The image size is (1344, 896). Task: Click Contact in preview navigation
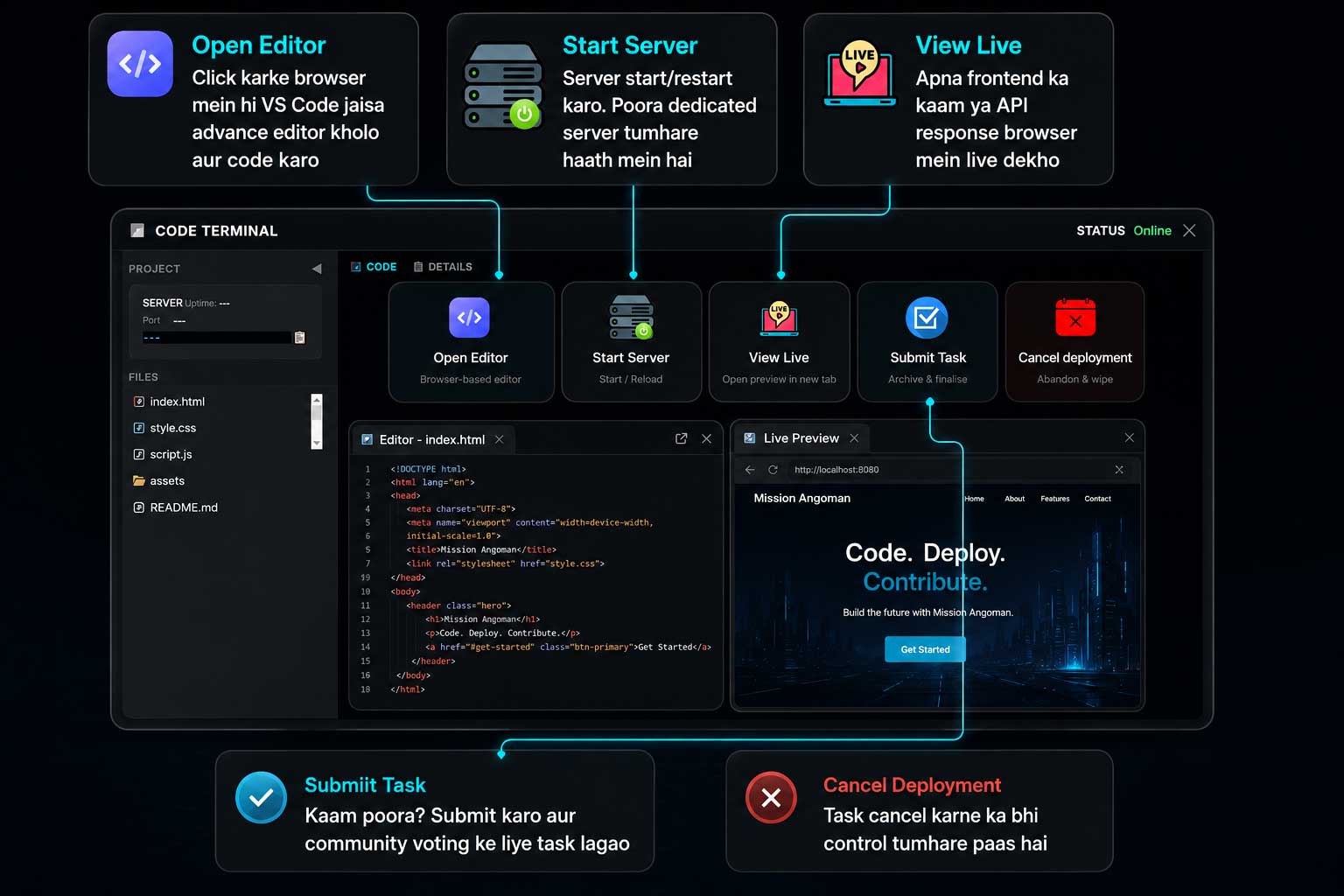tap(1098, 499)
